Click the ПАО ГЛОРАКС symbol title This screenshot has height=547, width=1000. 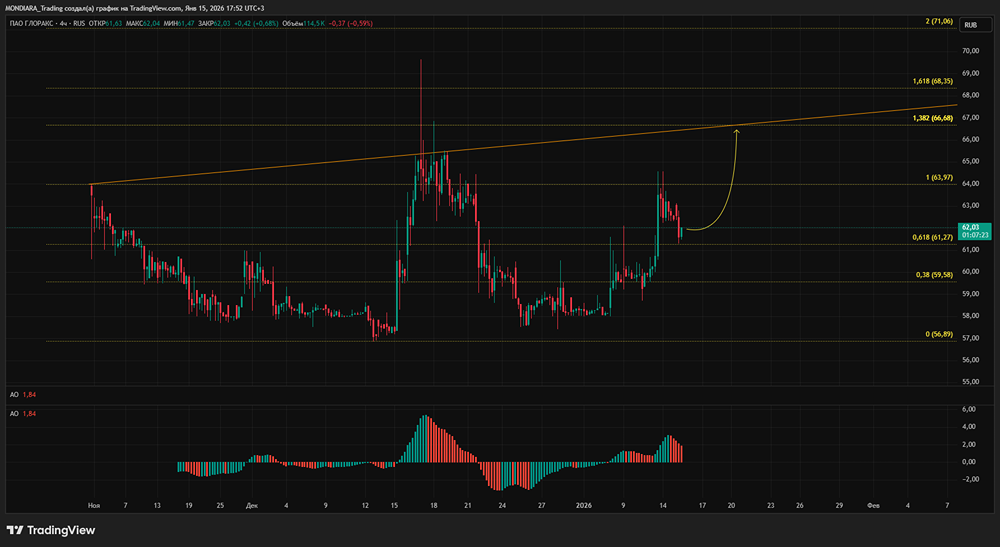coord(33,24)
